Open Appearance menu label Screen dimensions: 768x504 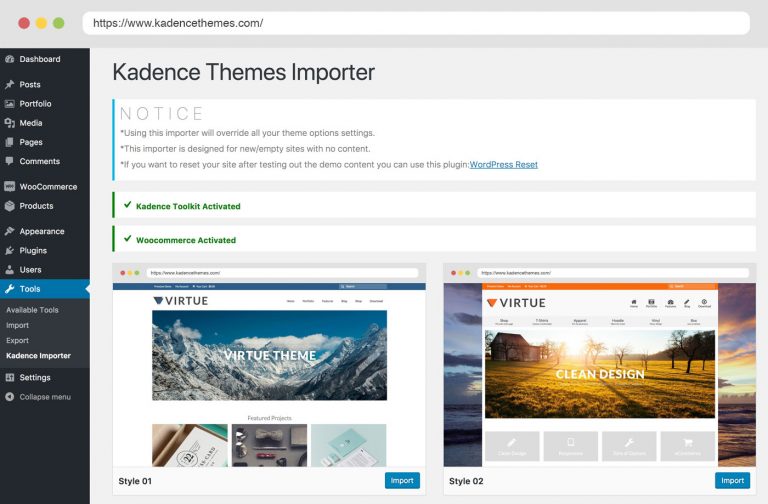42,231
